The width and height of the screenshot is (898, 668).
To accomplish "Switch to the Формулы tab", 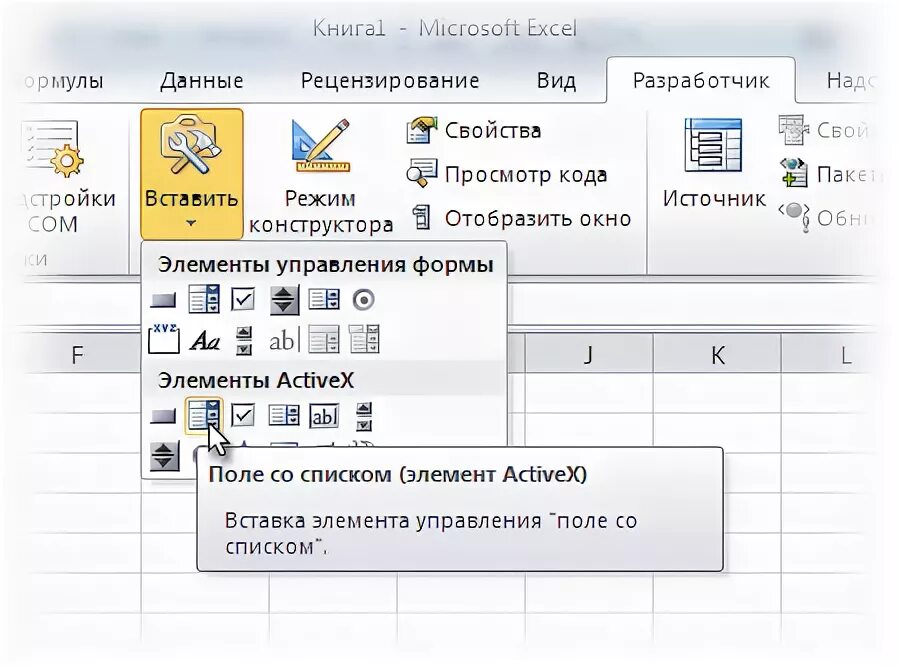I will coord(63,81).
